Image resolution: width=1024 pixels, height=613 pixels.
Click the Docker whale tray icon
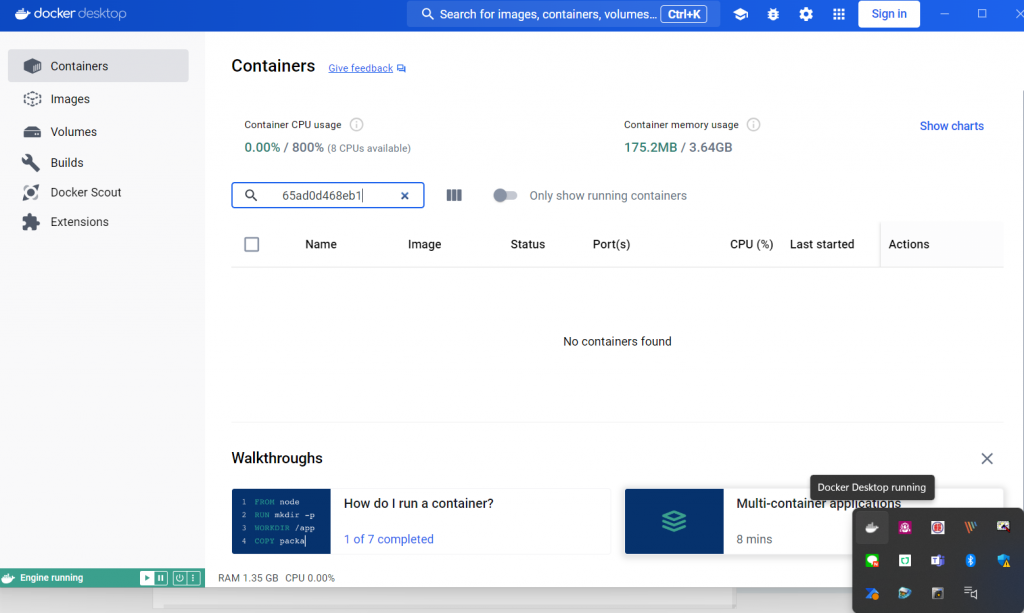[872, 527]
